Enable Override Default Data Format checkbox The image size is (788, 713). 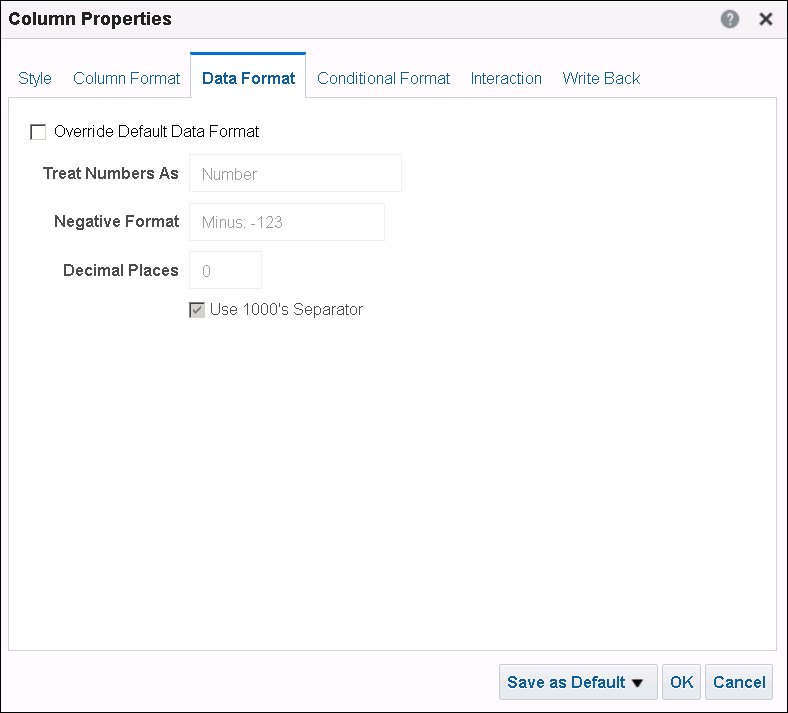point(39,132)
